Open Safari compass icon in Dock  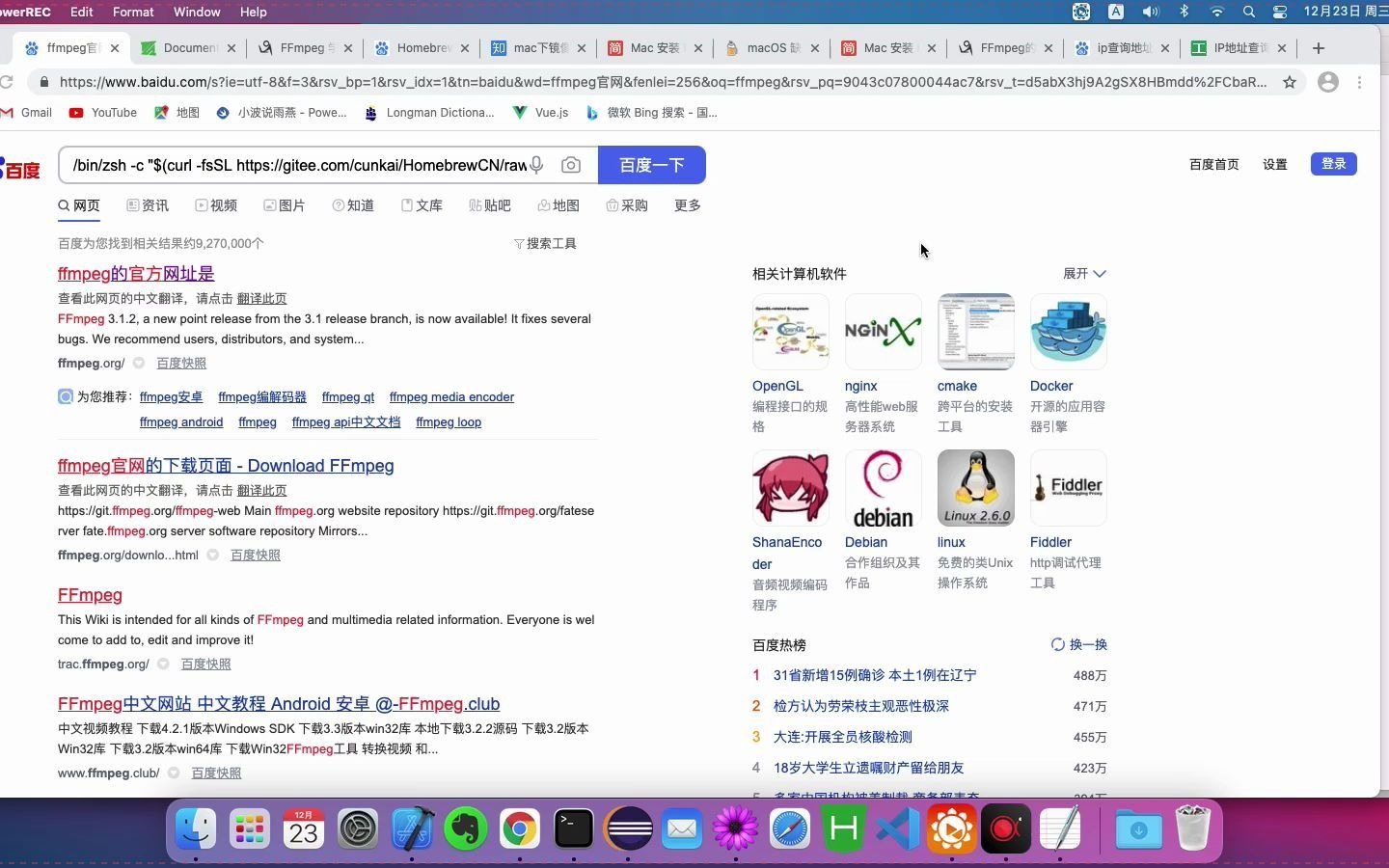click(790, 828)
